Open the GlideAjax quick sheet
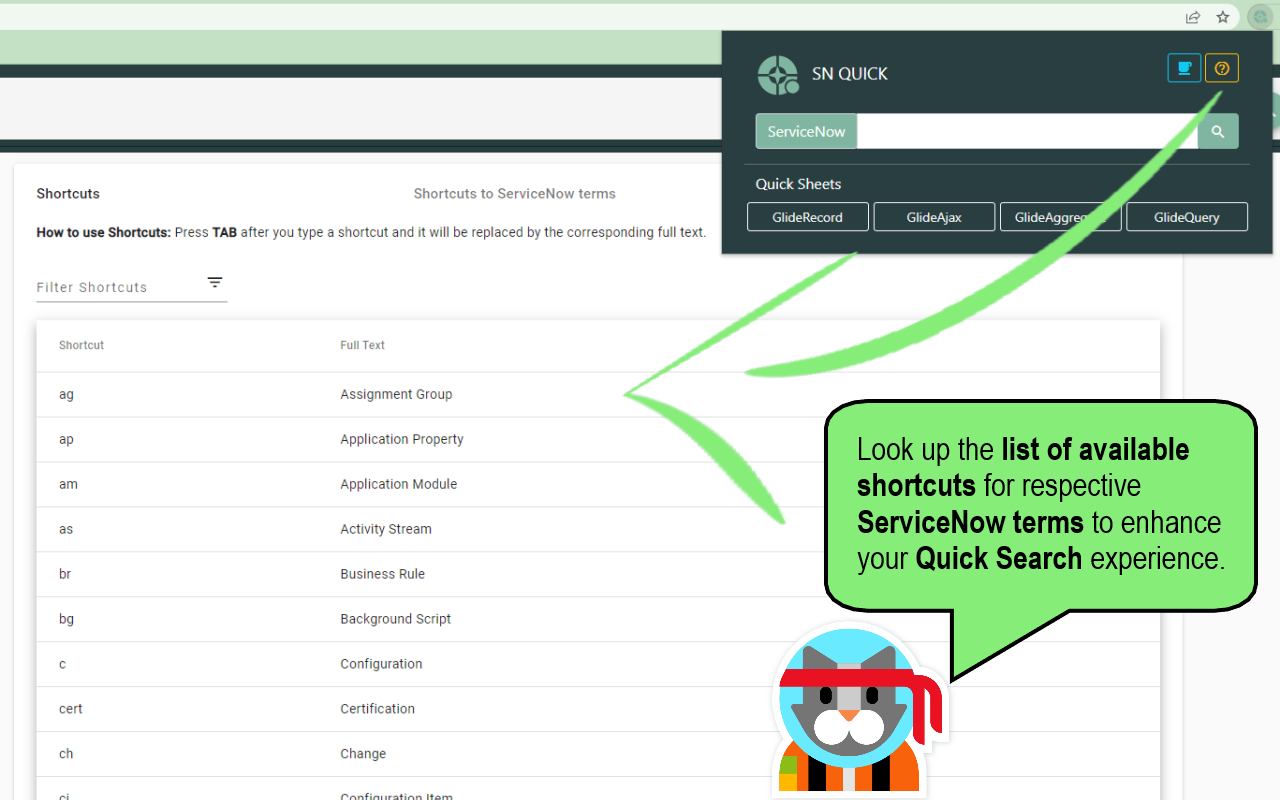This screenshot has width=1280, height=800. point(934,217)
